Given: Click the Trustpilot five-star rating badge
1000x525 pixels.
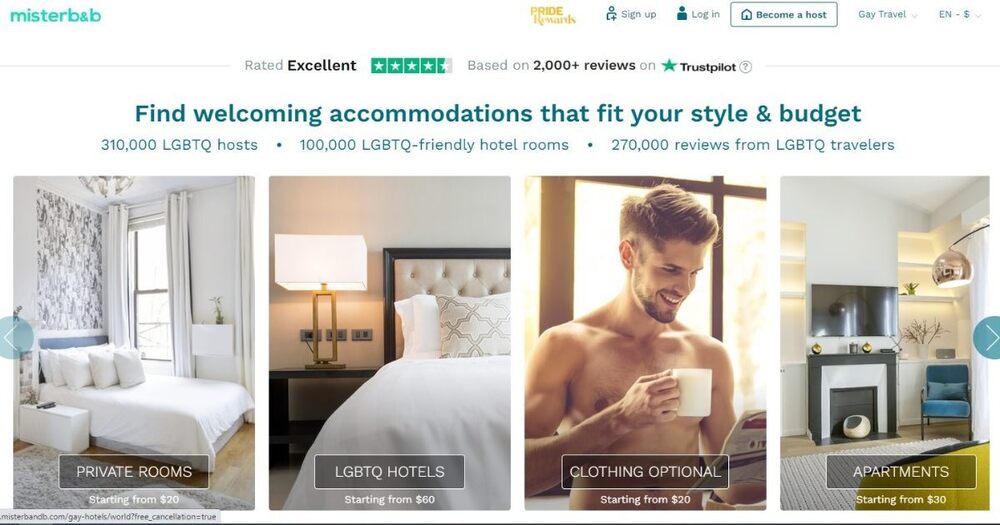Looking at the screenshot, I should tap(411, 66).
